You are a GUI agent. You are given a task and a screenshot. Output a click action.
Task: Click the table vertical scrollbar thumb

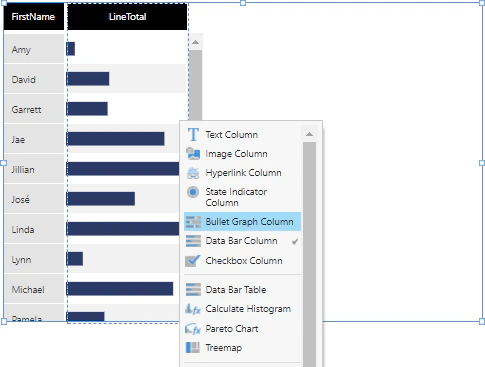click(196, 85)
